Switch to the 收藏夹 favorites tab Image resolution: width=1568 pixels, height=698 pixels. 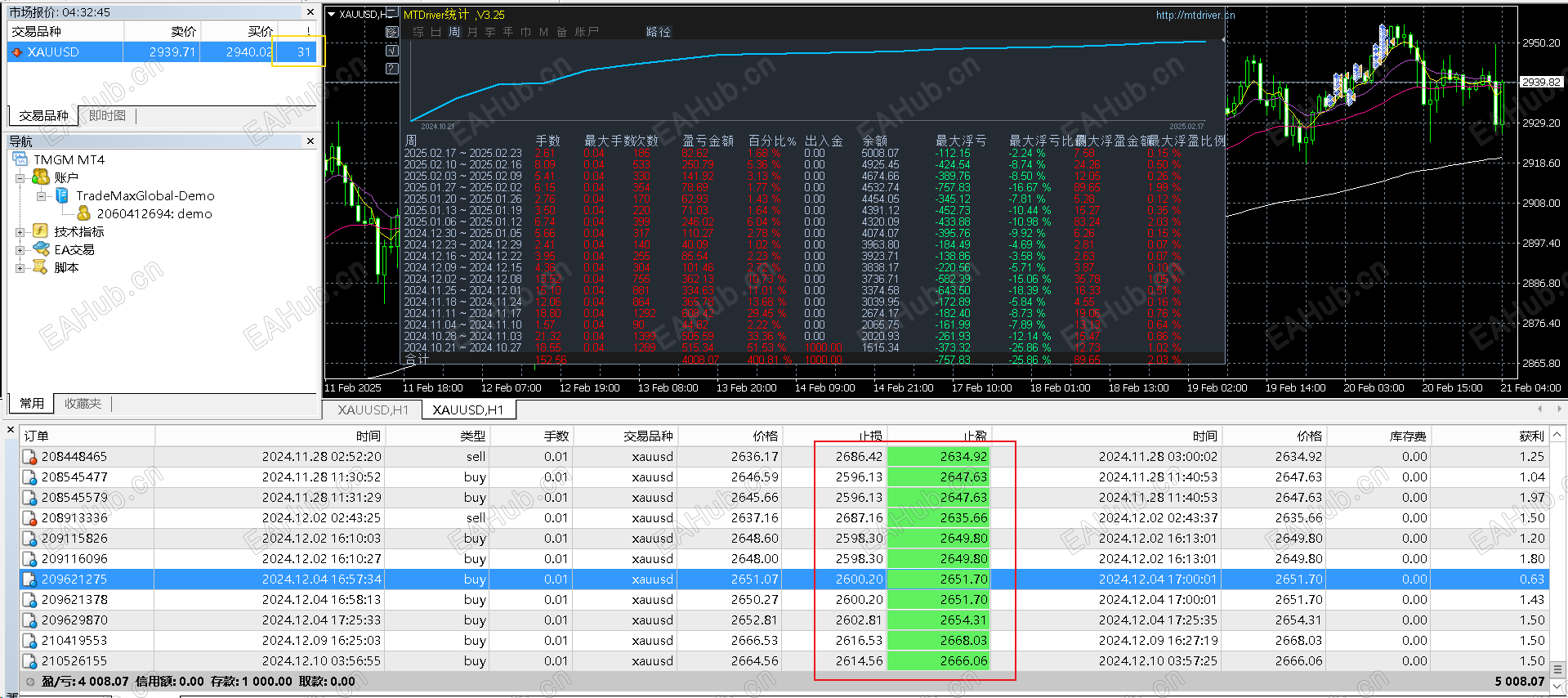83,404
